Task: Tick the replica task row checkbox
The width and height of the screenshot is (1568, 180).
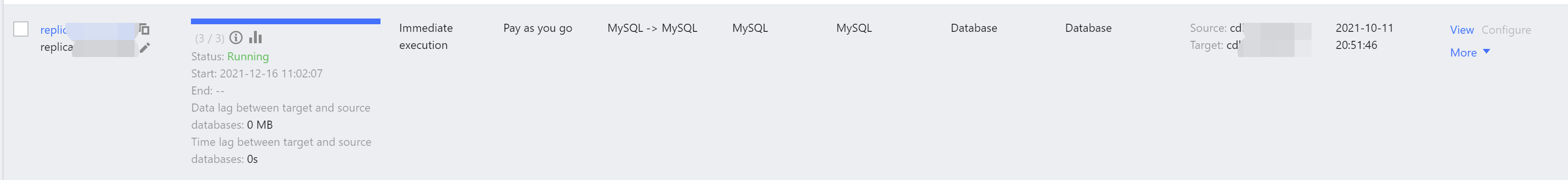Action: click(21, 28)
